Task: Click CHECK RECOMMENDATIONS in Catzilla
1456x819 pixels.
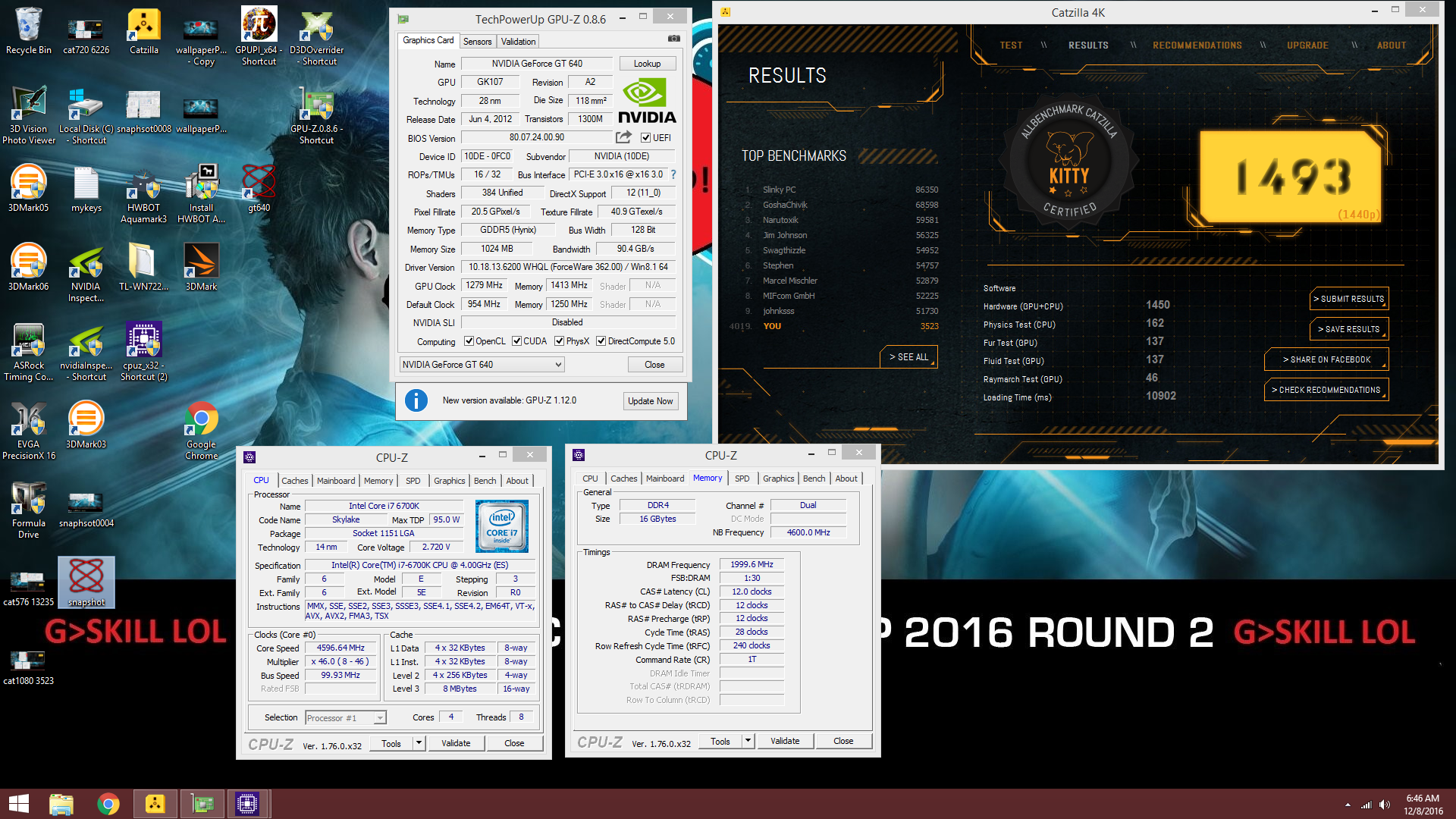Action: [x=1326, y=390]
